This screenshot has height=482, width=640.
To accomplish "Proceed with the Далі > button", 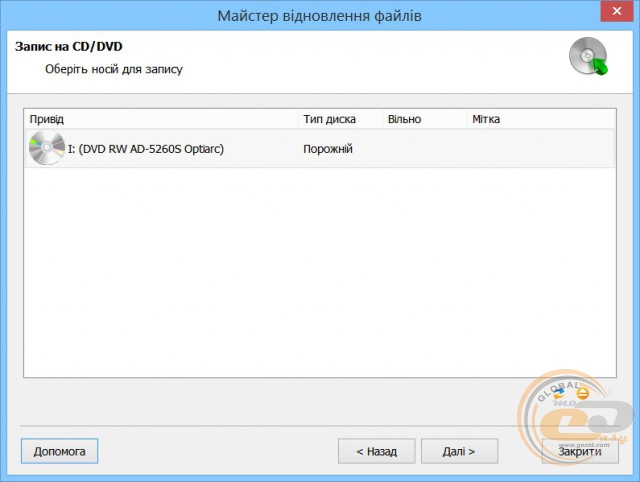I will point(459,451).
